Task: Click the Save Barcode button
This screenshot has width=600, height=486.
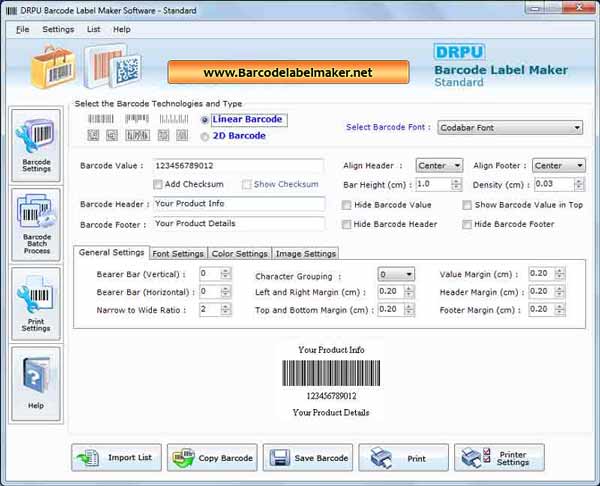Action: click(308, 458)
